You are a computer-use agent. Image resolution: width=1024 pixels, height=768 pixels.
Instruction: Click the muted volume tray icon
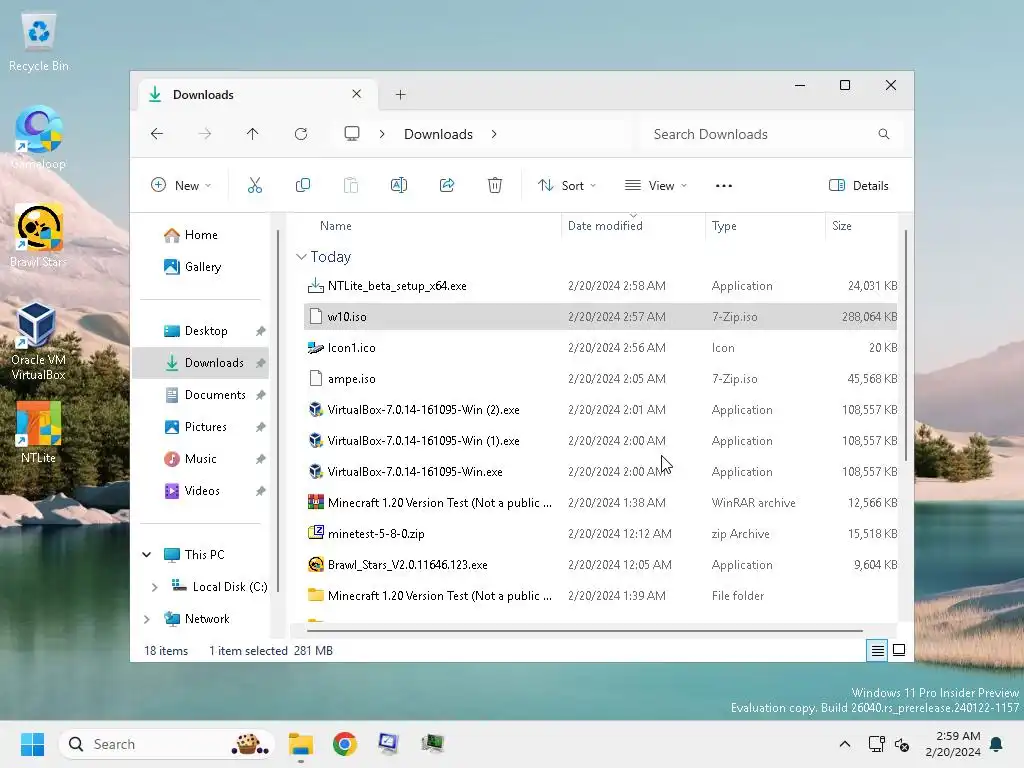pyautogui.click(x=902, y=744)
